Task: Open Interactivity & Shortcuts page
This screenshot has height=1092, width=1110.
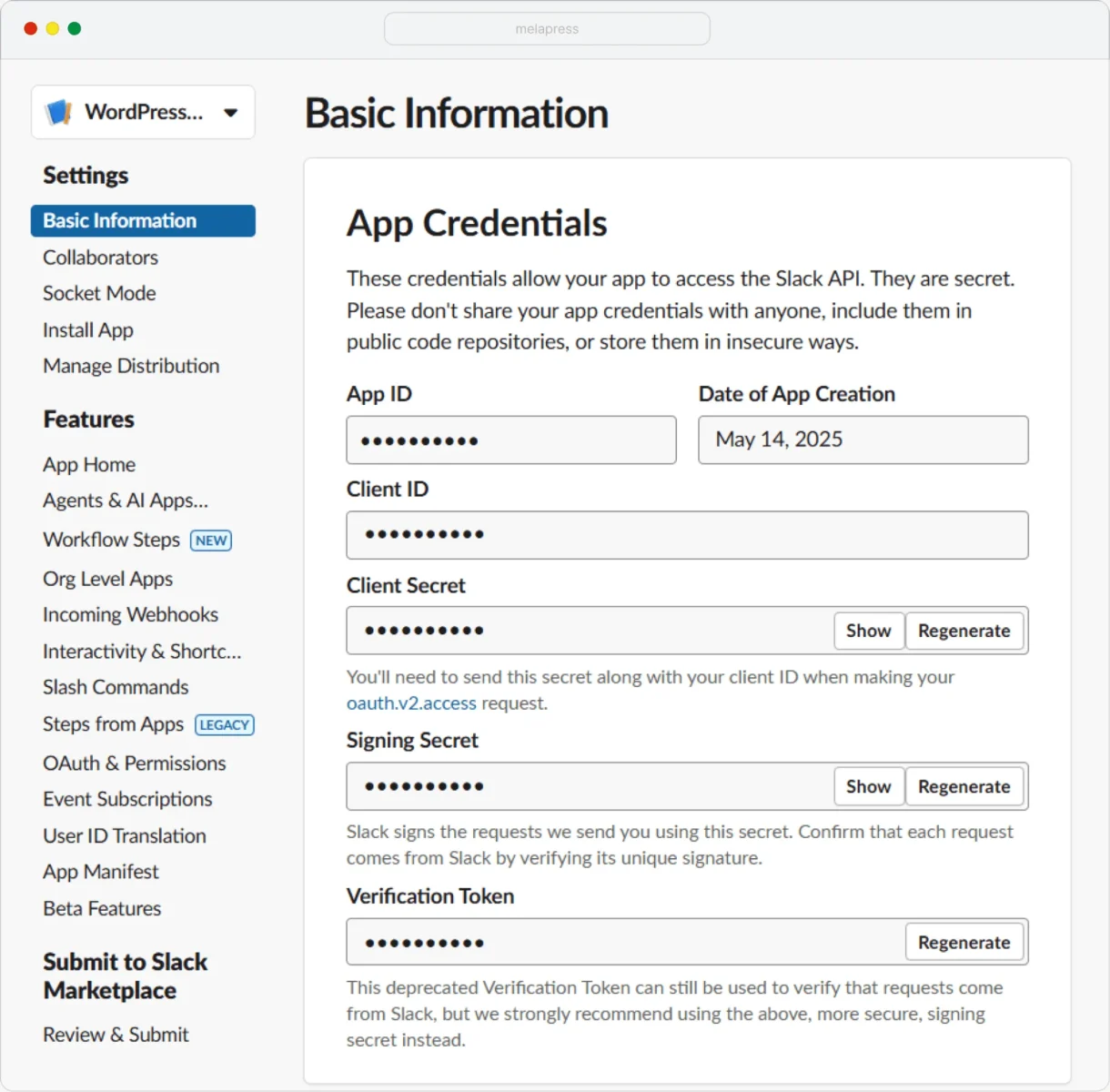Action: tap(142, 652)
